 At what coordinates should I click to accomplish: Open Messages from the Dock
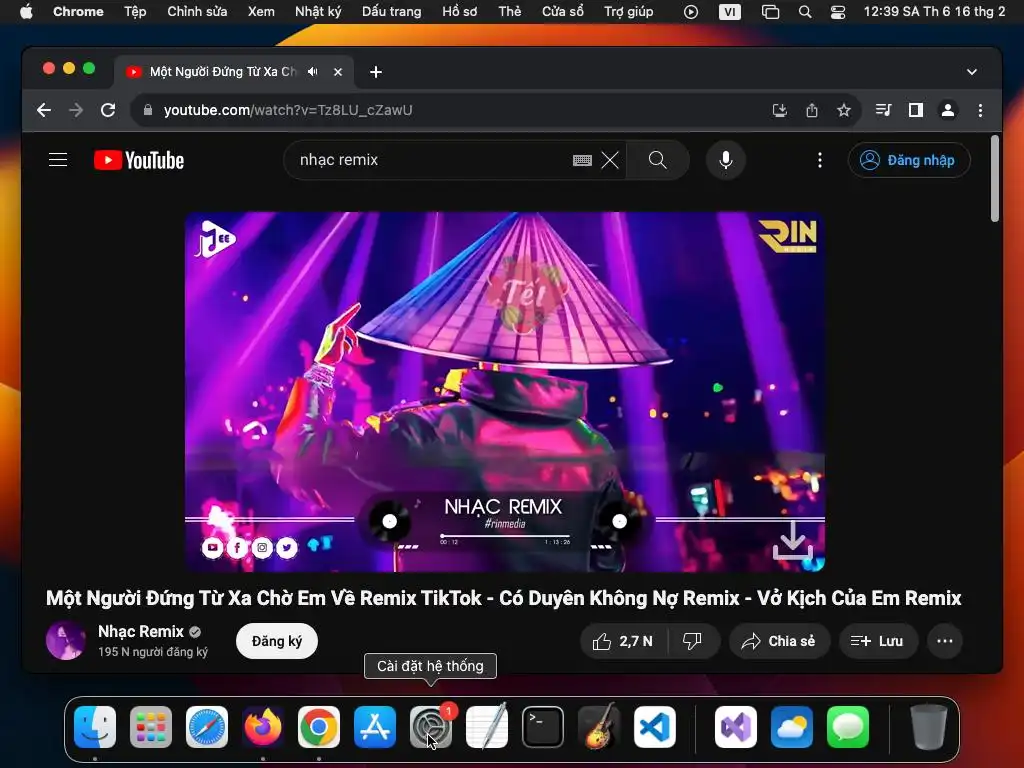pyautogui.click(x=848, y=727)
